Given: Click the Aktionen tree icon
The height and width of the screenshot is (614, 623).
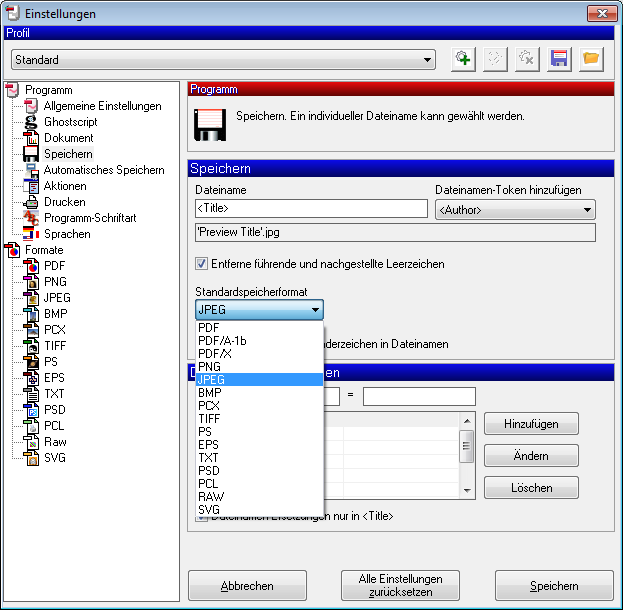Looking at the screenshot, I should 31,186.
